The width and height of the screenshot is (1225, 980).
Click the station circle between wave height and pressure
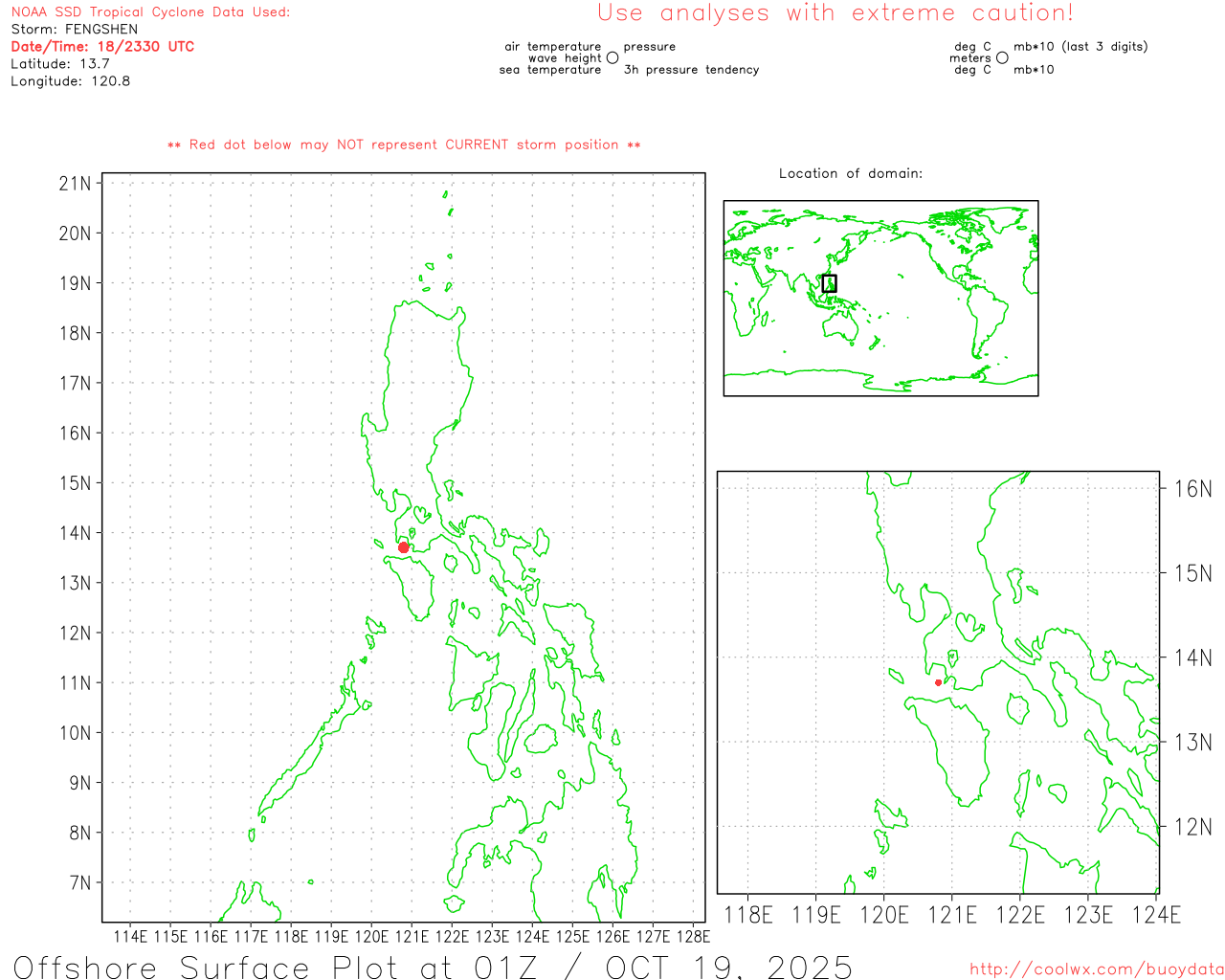click(x=612, y=57)
